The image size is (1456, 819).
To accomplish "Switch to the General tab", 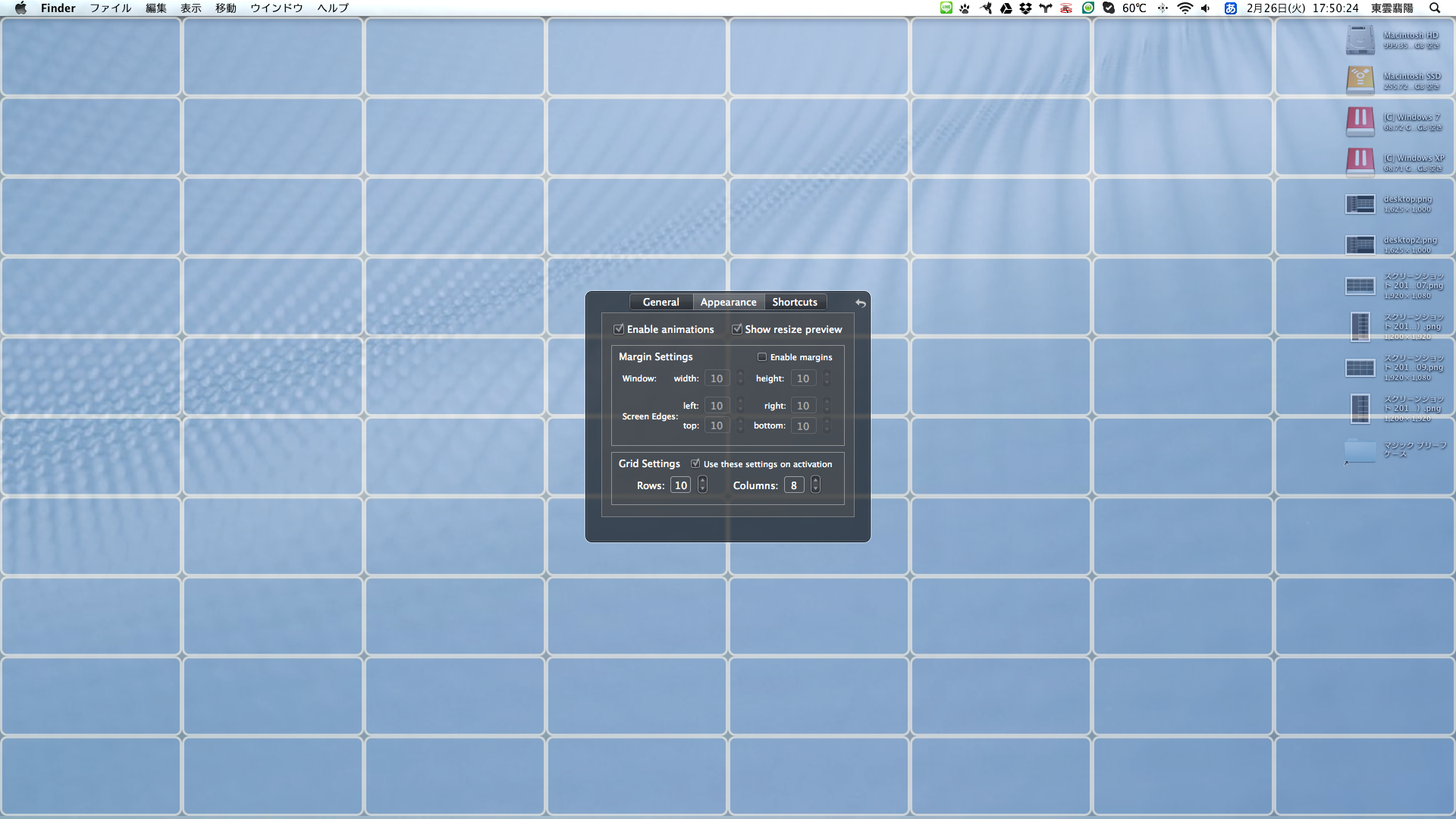I will click(661, 302).
